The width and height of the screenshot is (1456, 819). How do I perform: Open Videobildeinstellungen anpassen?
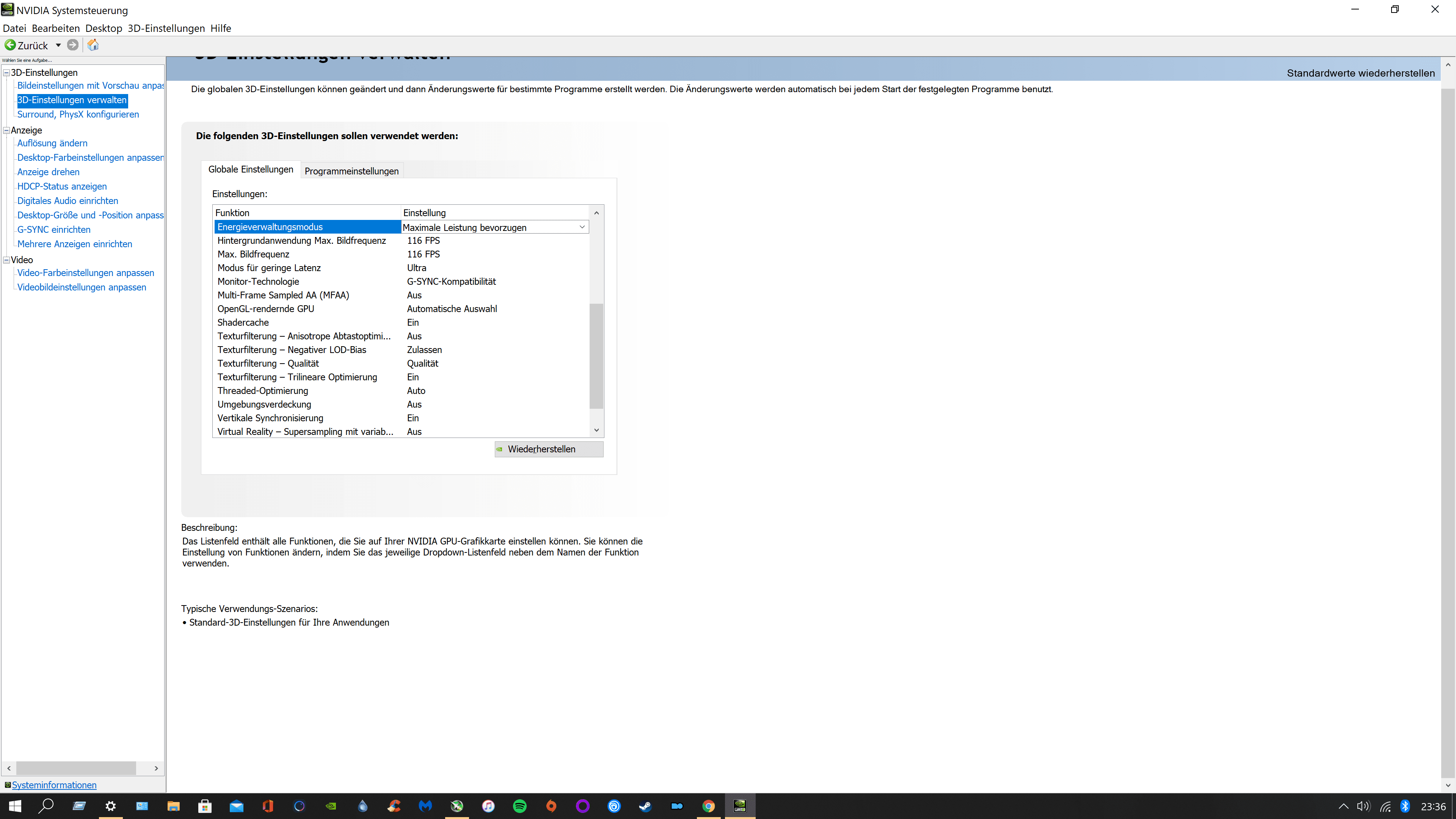82,288
